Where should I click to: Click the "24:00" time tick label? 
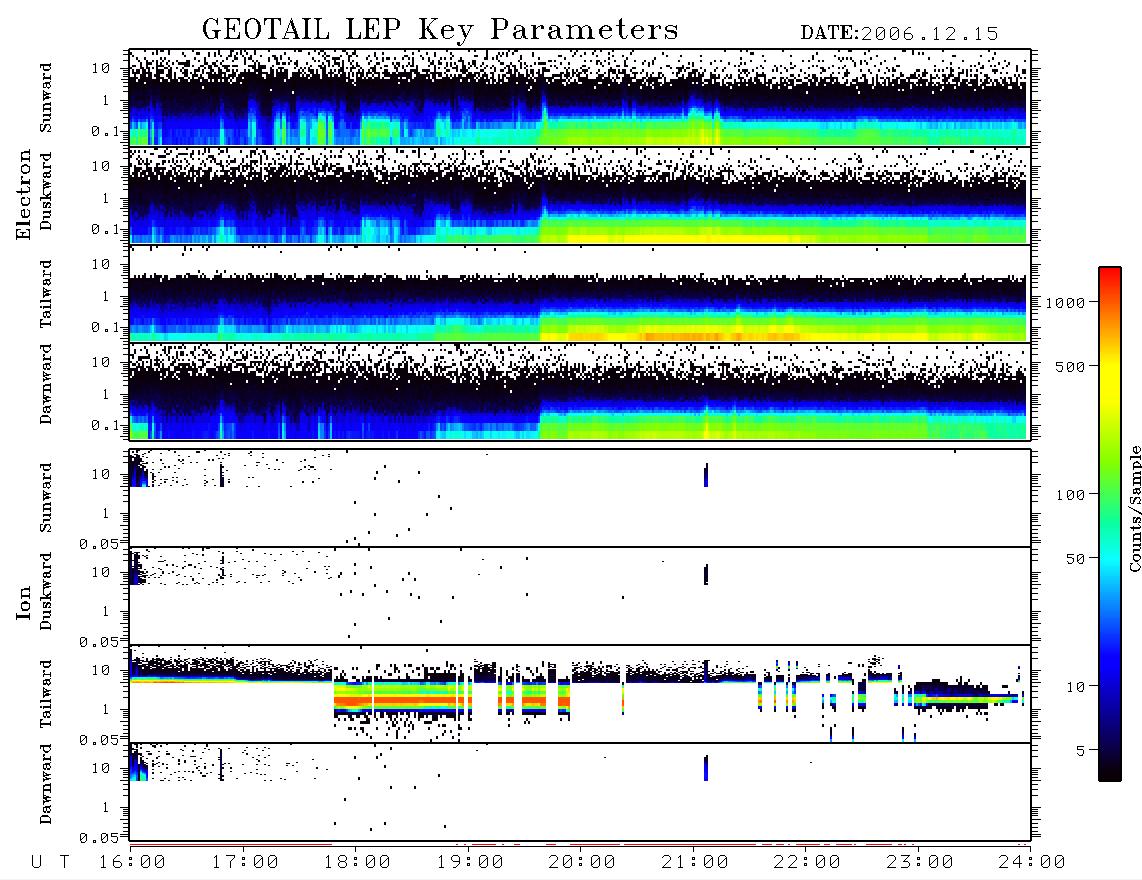tap(1031, 863)
